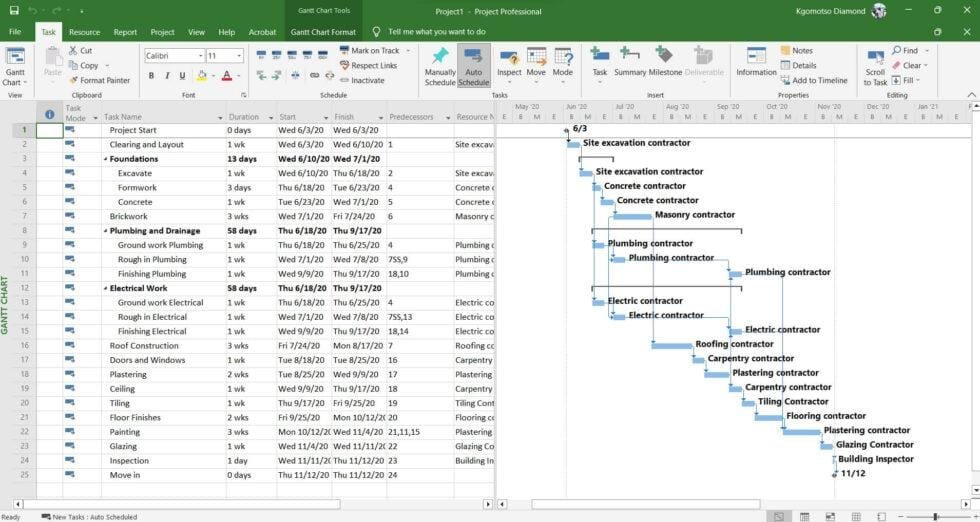This screenshot has width=980, height=522.
Task: Split the selected task
Action: [x=295, y=76]
